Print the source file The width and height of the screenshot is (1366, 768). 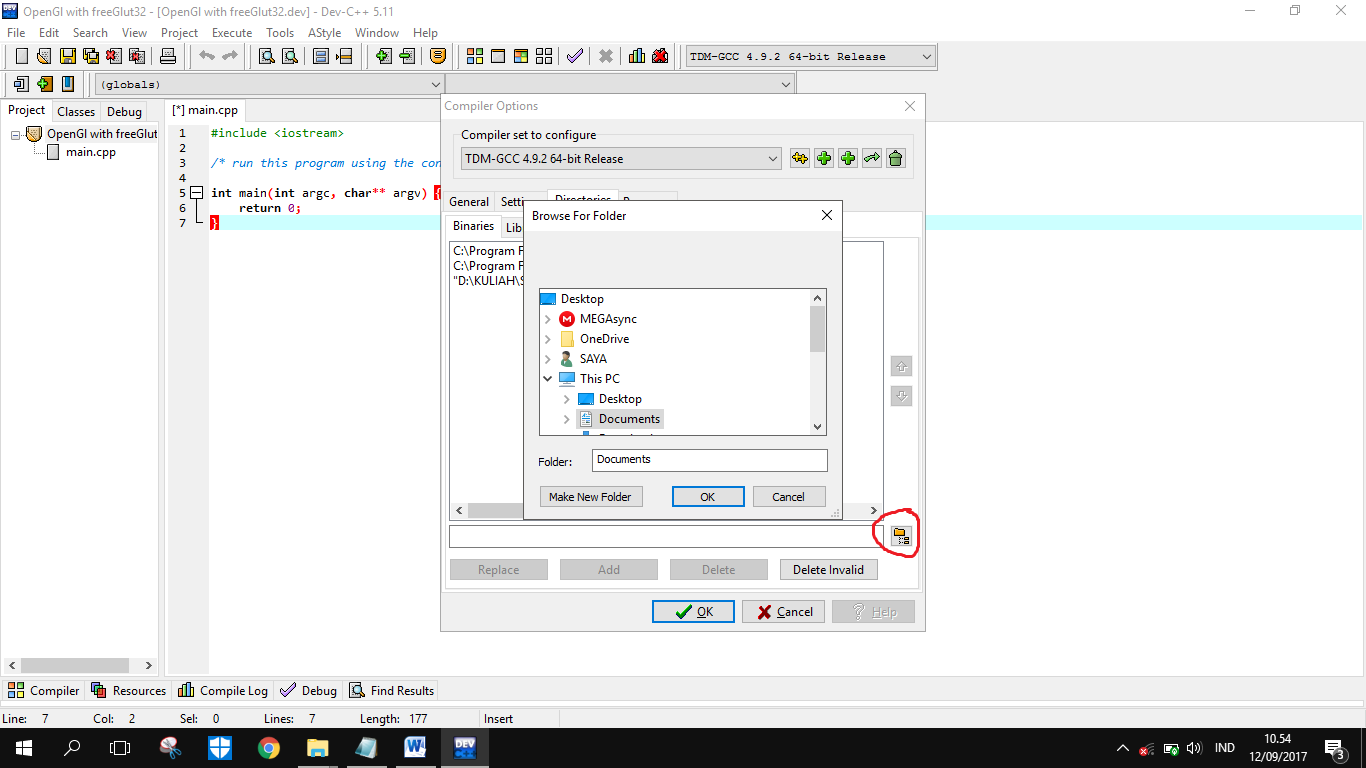pyautogui.click(x=168, y=56)
